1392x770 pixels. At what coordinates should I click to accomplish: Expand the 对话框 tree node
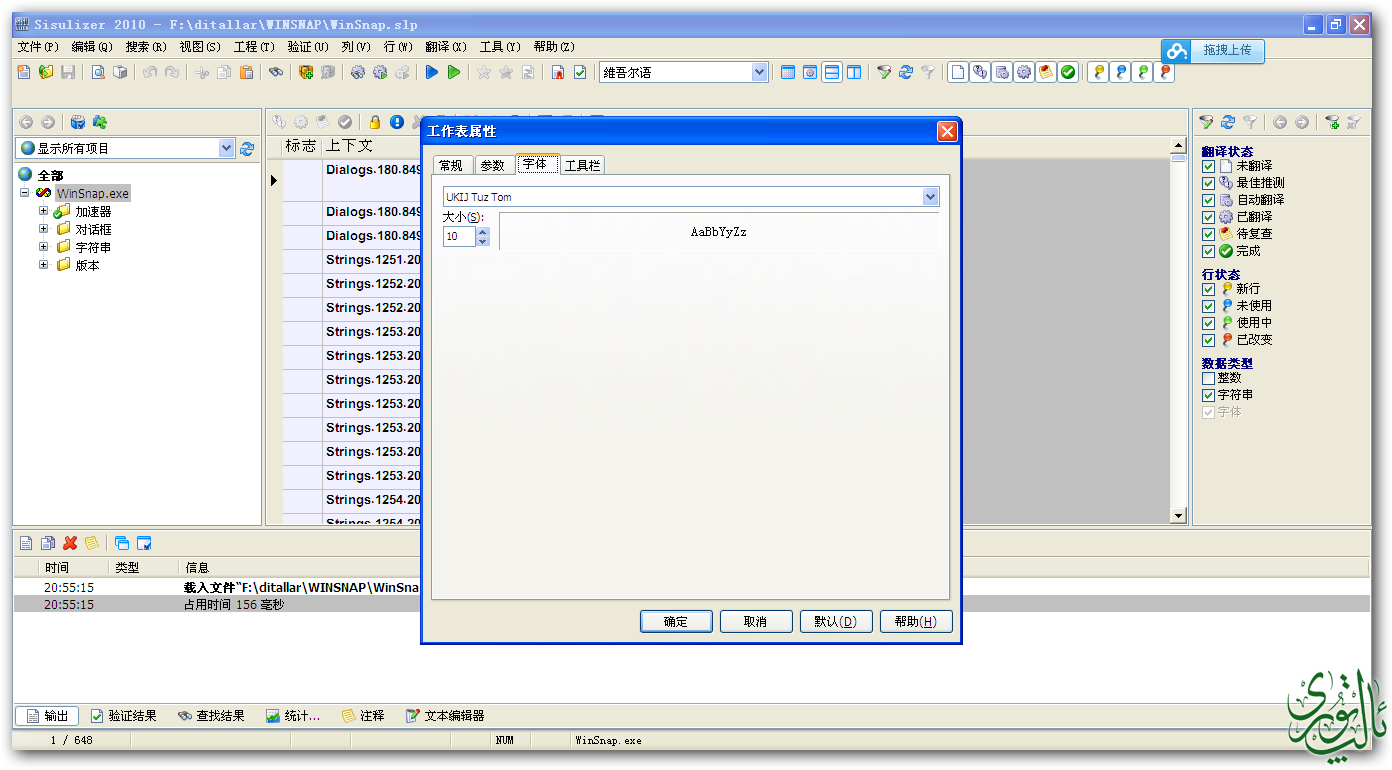point(44,229)
